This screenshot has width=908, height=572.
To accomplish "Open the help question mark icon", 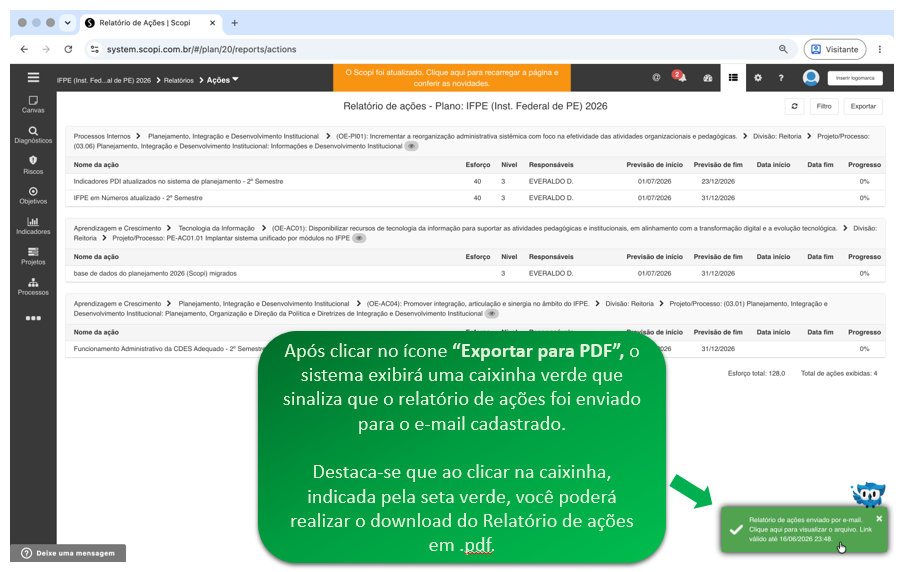I will (x=781, y=78).
